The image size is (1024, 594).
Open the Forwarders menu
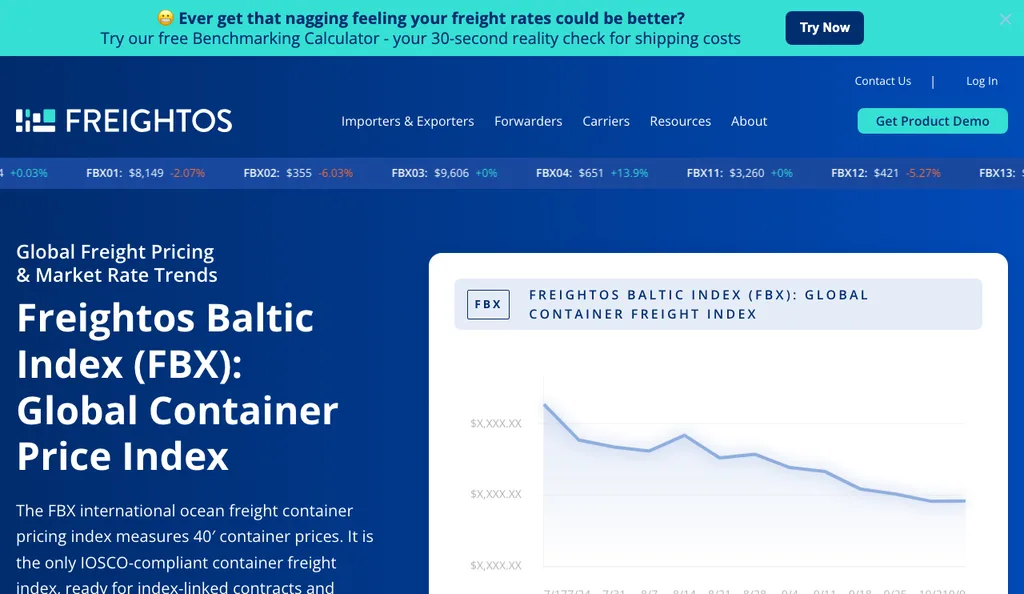coord(528,121)
